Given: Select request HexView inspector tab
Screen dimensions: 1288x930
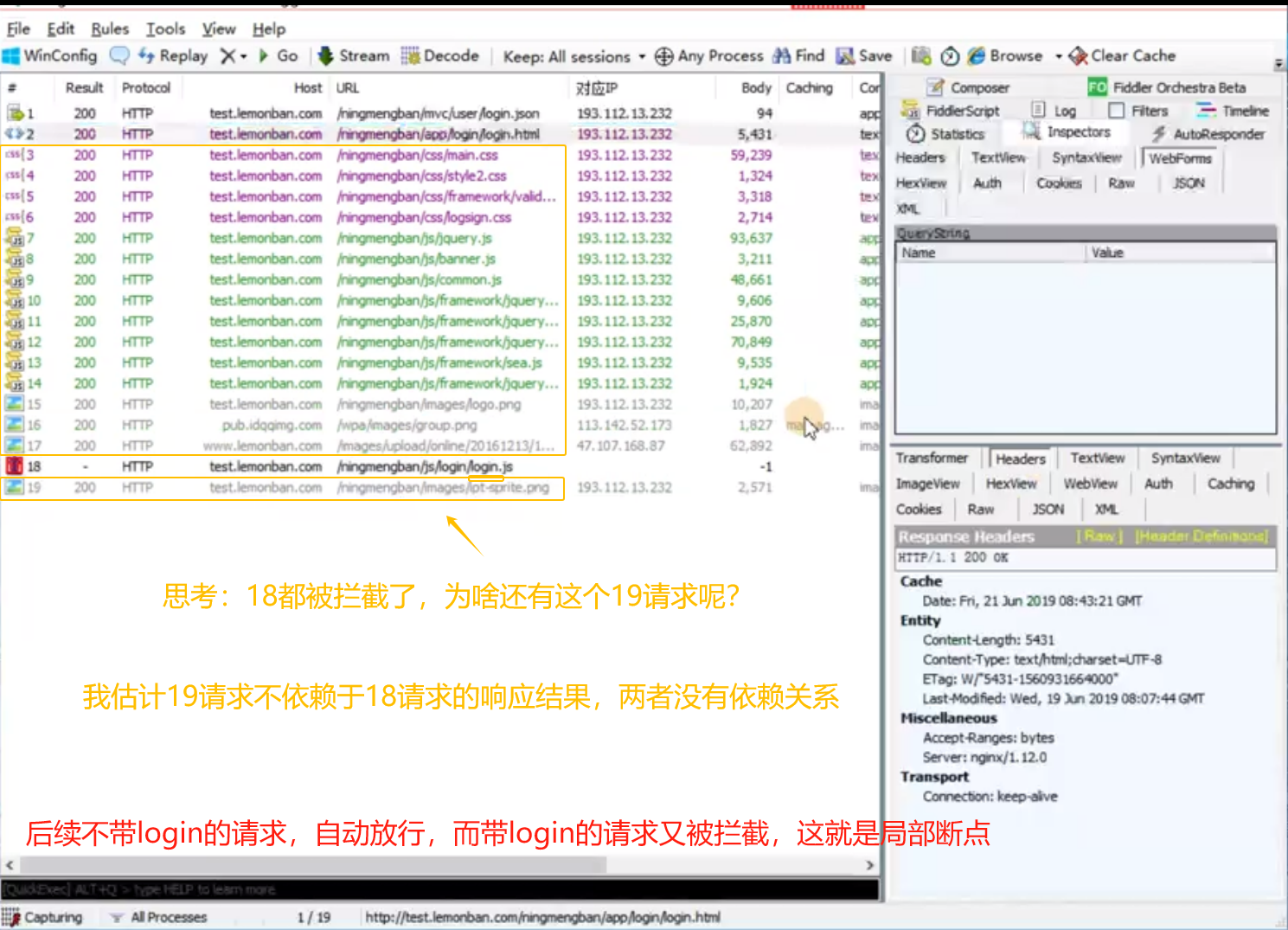Looking at the screenshot, I should 921,183.
